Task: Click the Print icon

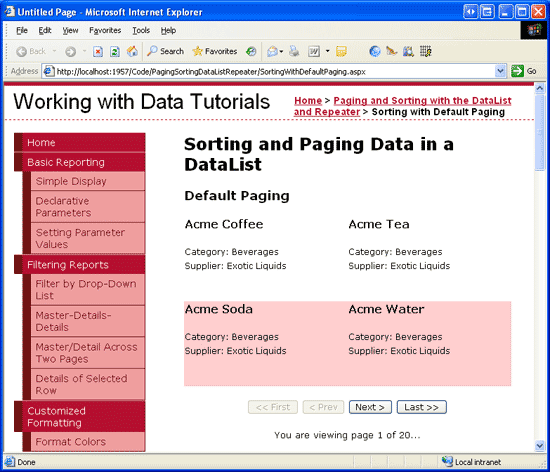Action: tap(294, 52)
